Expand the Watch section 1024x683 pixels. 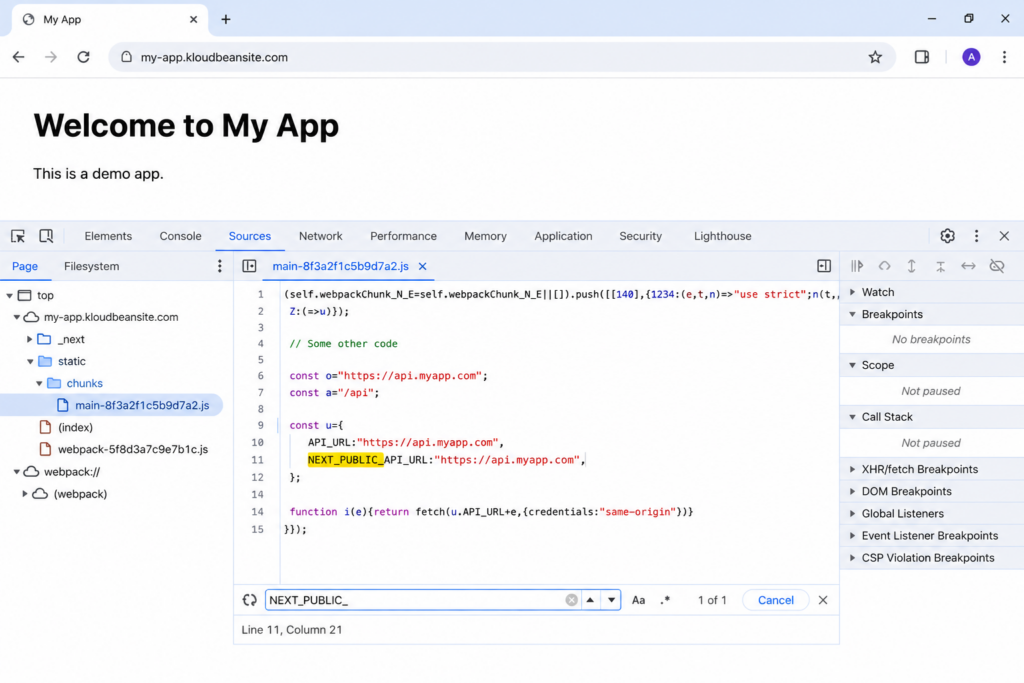pos(852,293)
